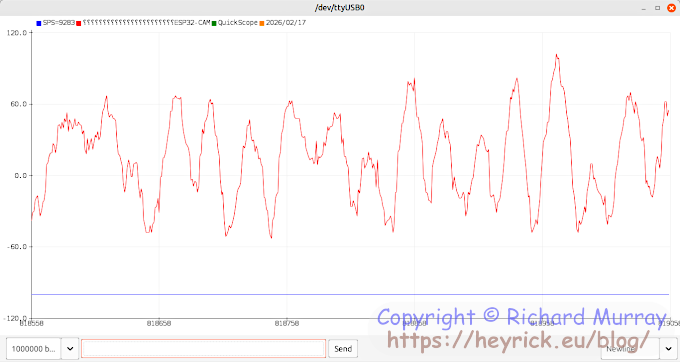Viewport: 680px width, 362px height.
Task: Click the green QuickScope legend swatch
Action: (x=214, y=23)
